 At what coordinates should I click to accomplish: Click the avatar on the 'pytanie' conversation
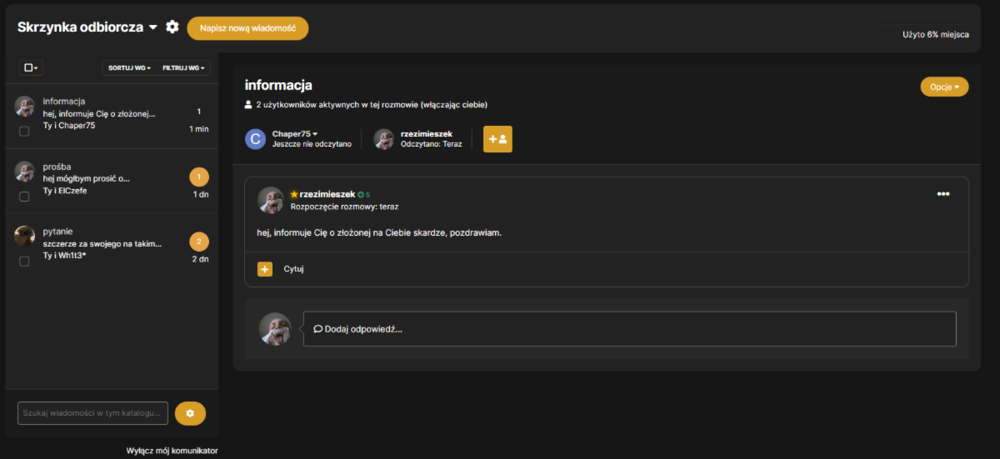pos(24,236)
